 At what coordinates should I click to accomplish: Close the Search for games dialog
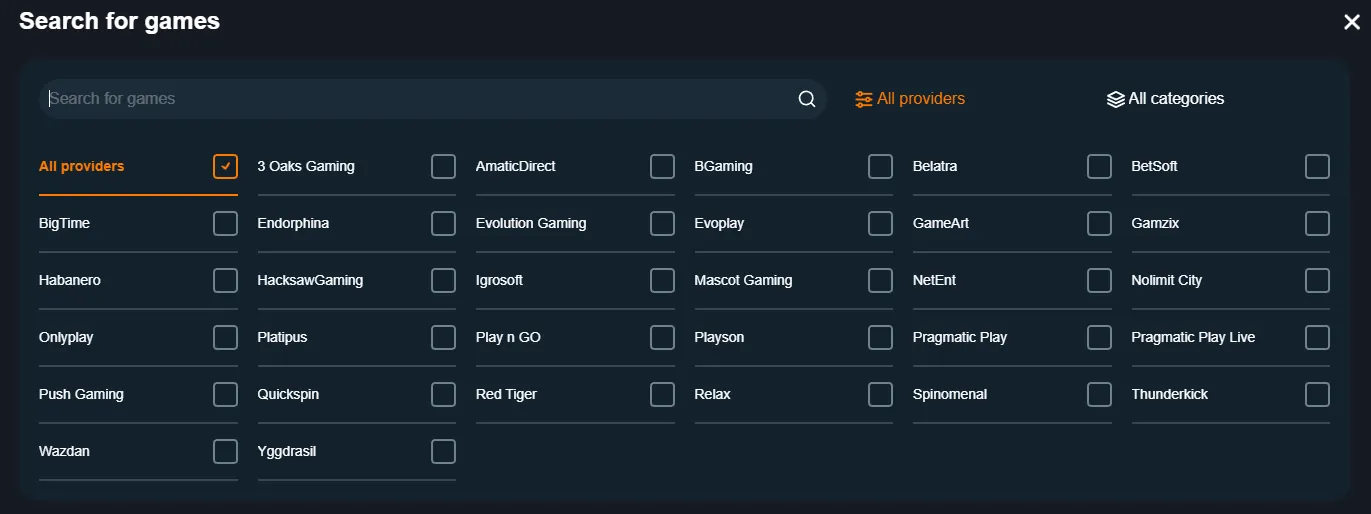tap(1352, 22)
